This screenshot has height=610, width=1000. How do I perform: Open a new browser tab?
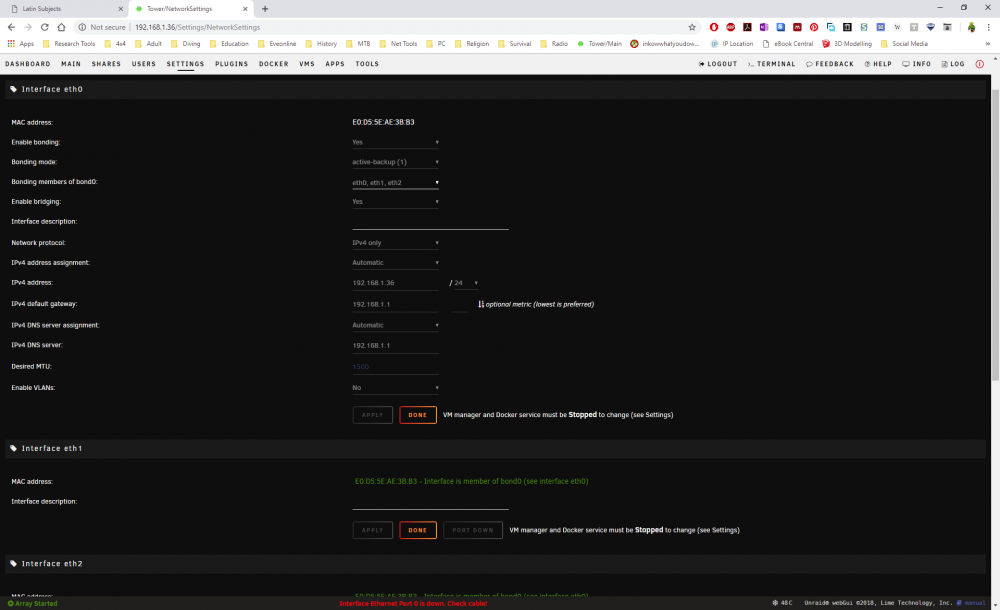[265, 9]
